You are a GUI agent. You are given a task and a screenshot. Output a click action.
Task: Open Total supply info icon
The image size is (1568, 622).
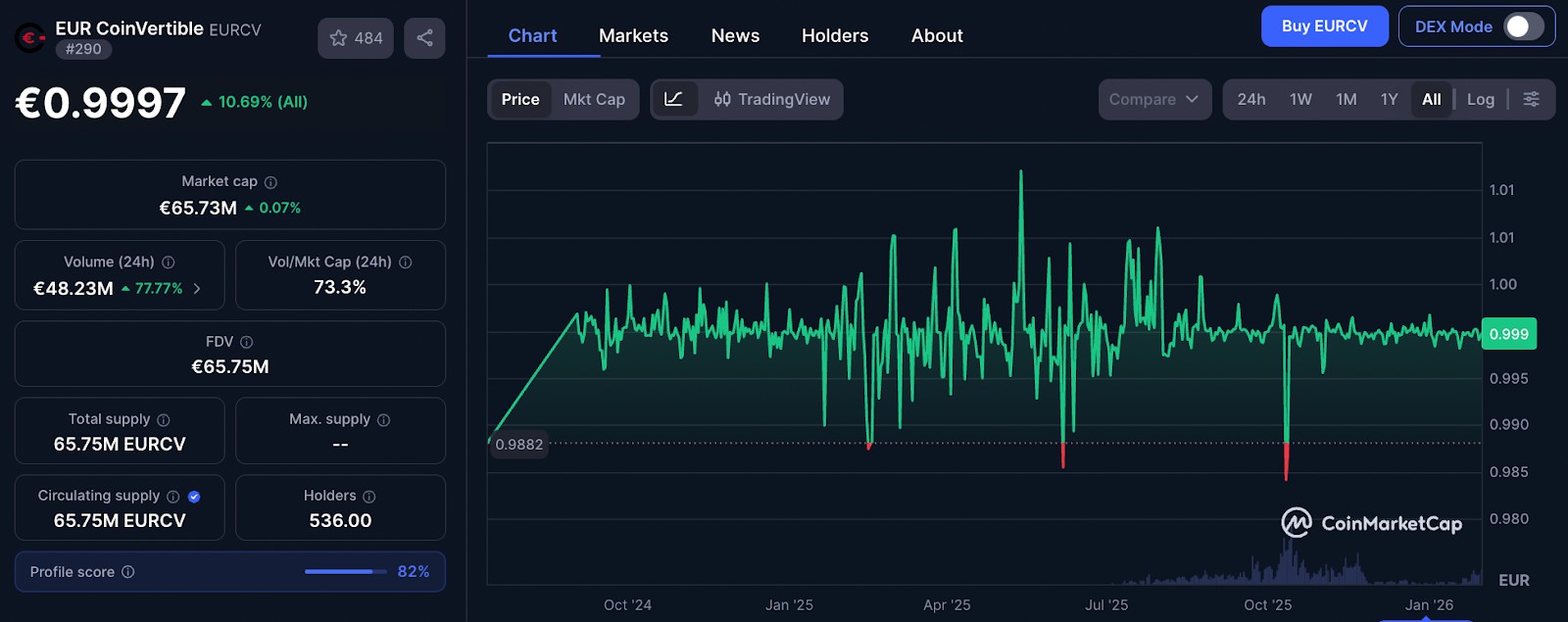164,419
